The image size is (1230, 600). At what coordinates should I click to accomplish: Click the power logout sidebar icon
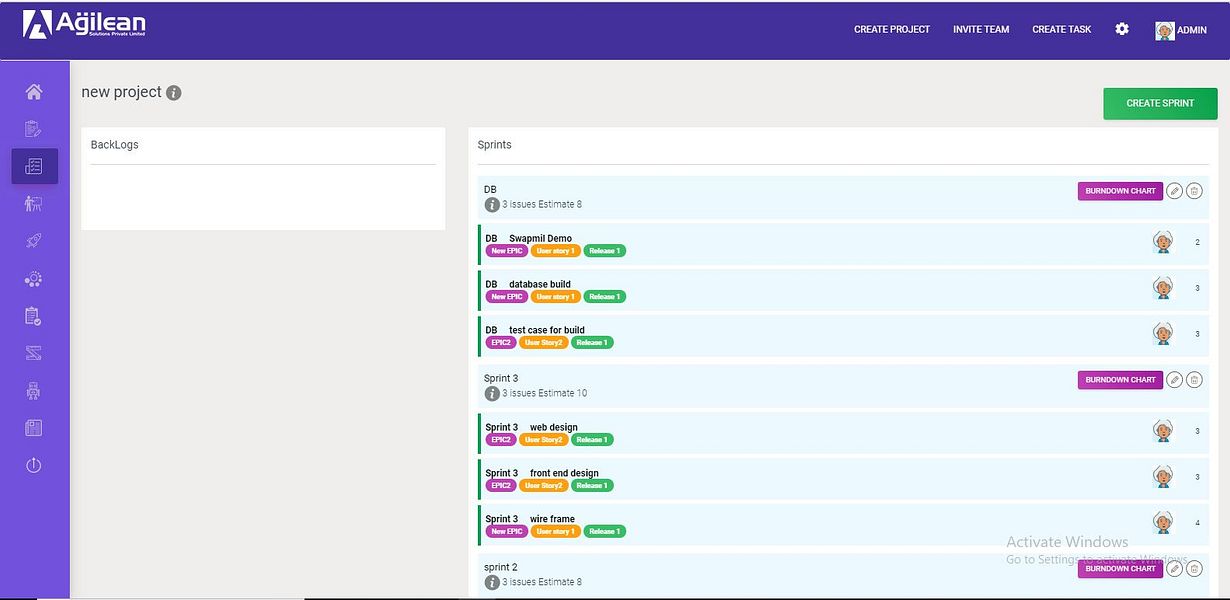(34, 465)
